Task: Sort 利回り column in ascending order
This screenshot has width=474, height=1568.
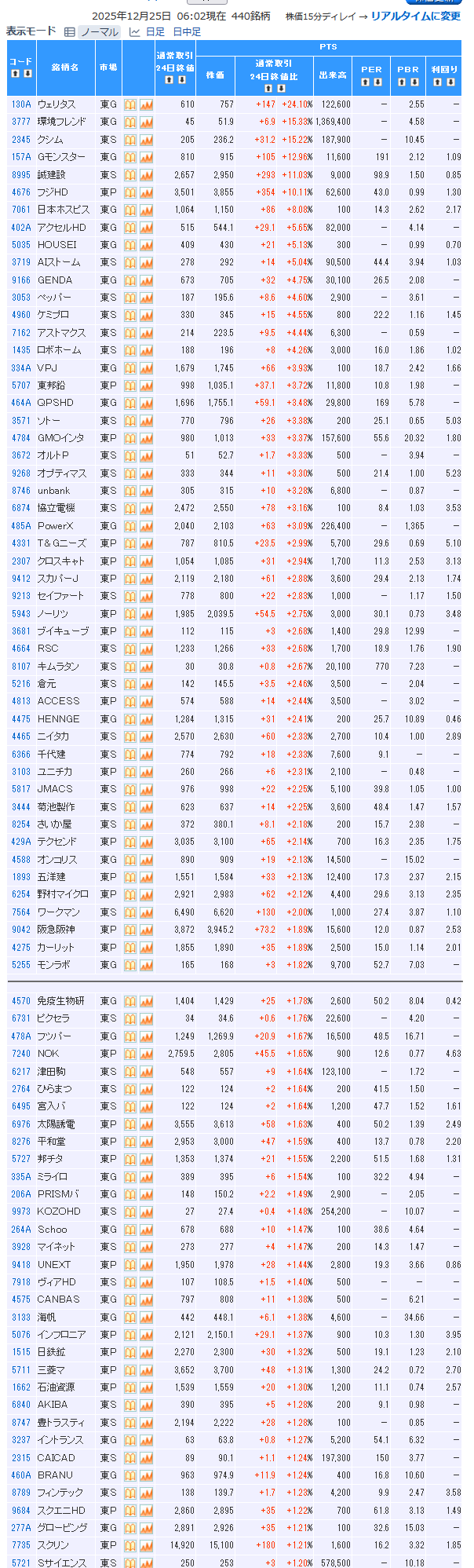Action: tap(438, 82)
